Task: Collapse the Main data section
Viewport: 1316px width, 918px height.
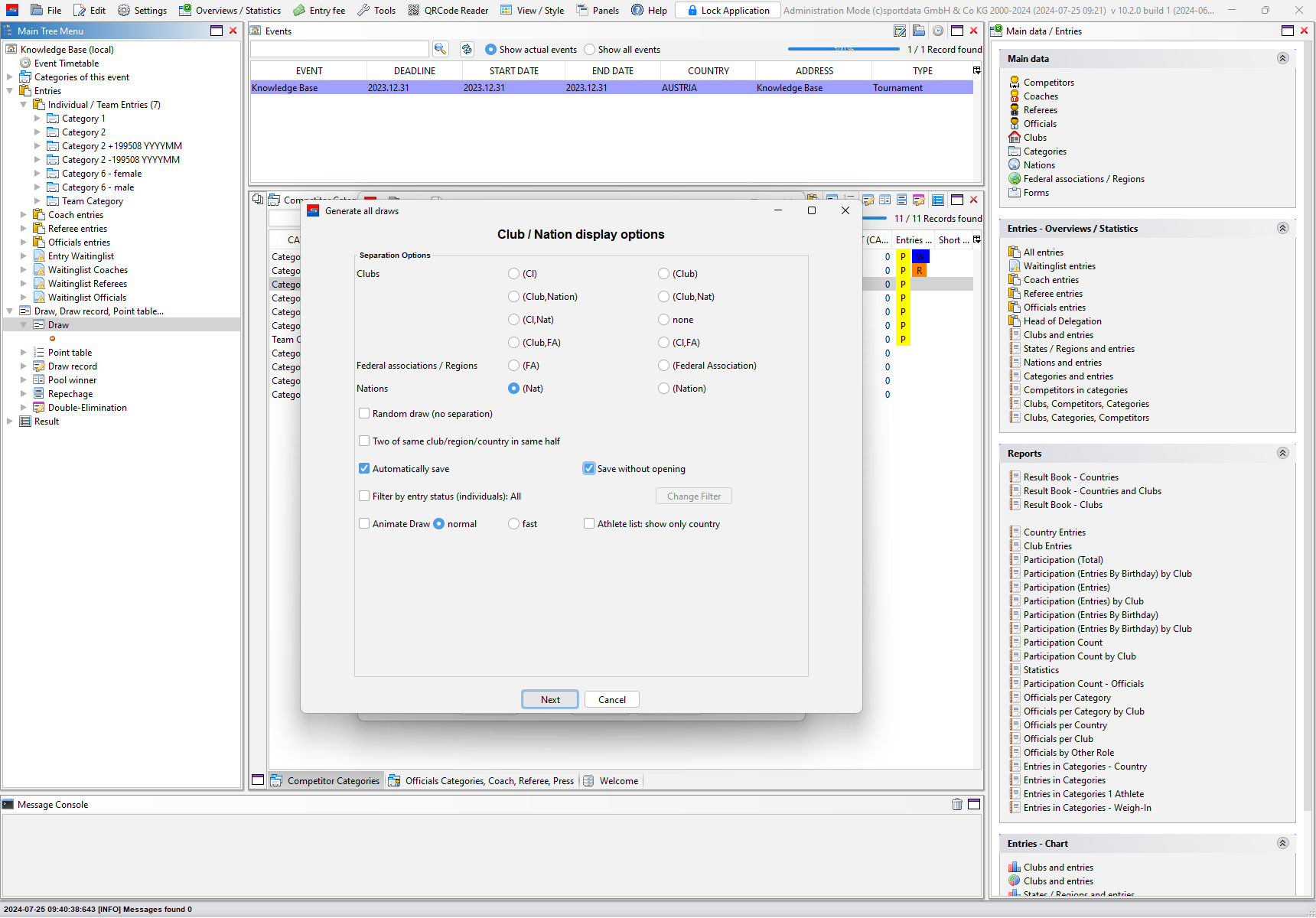Action: click(x=1282, y=59)
